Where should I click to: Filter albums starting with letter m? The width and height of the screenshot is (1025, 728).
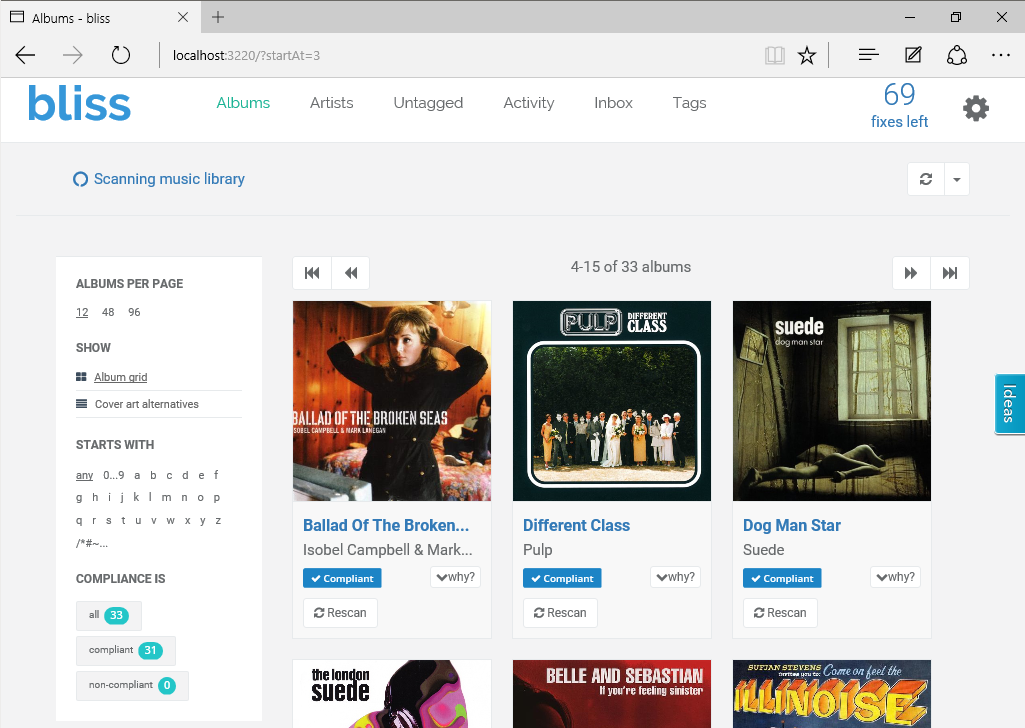tap(167, 497)
